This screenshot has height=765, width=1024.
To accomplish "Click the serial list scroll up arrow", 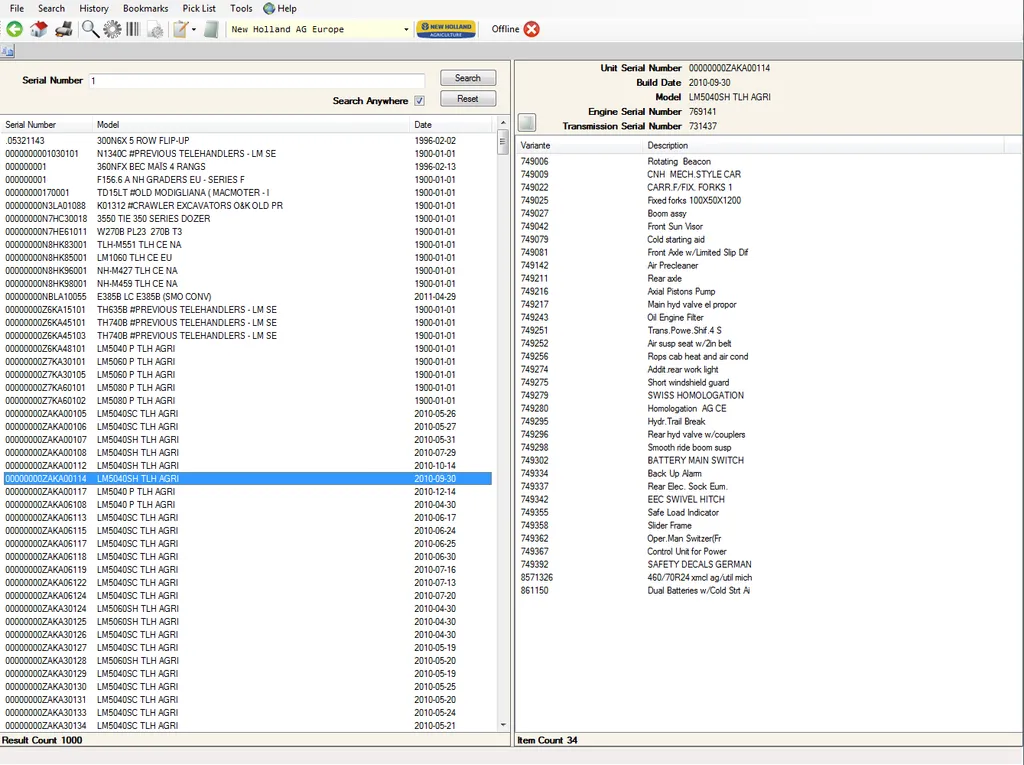I will (503, 123).
